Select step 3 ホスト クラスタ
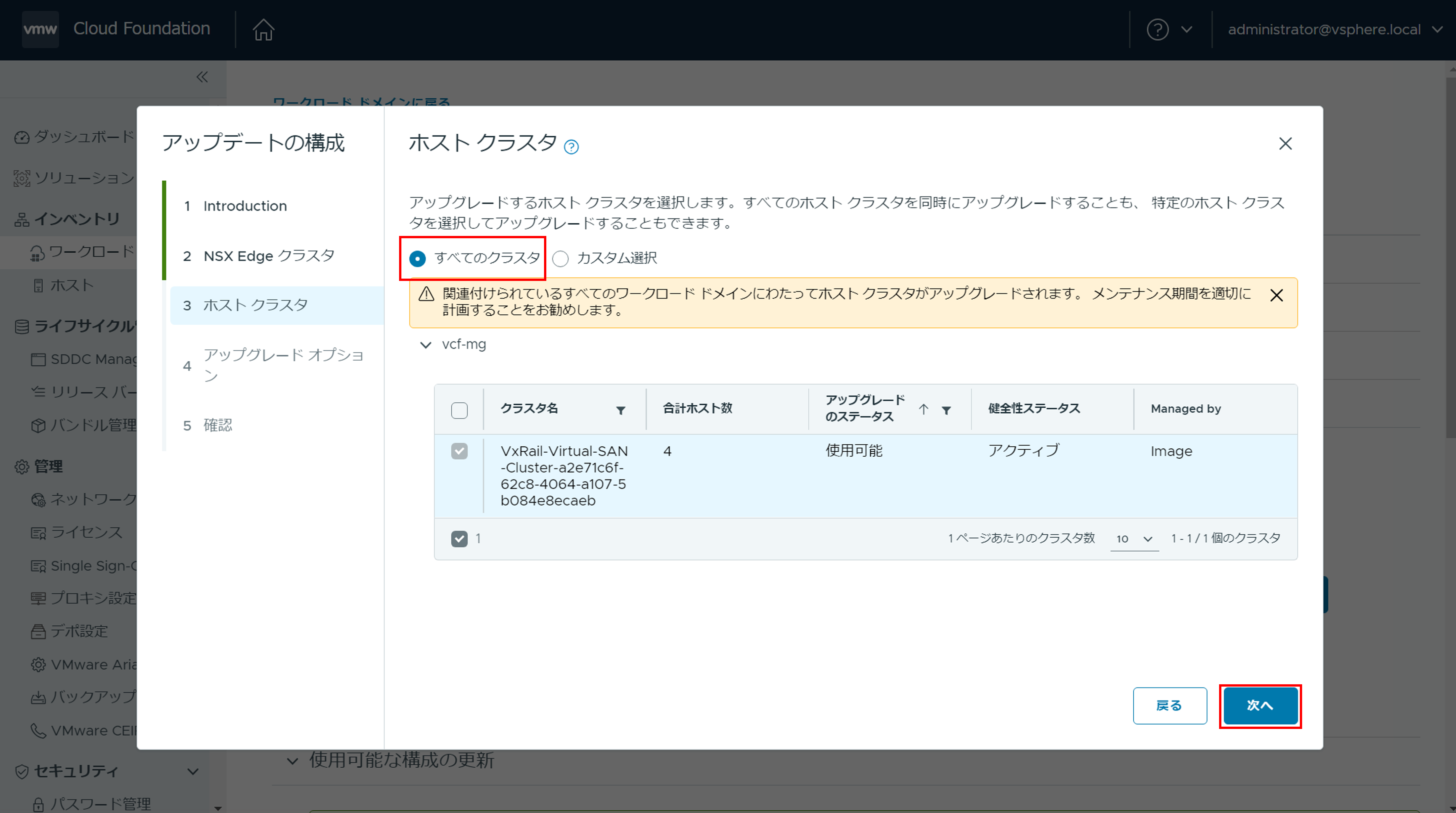Viewport: 1456px width, 813px height. point(277,305)
